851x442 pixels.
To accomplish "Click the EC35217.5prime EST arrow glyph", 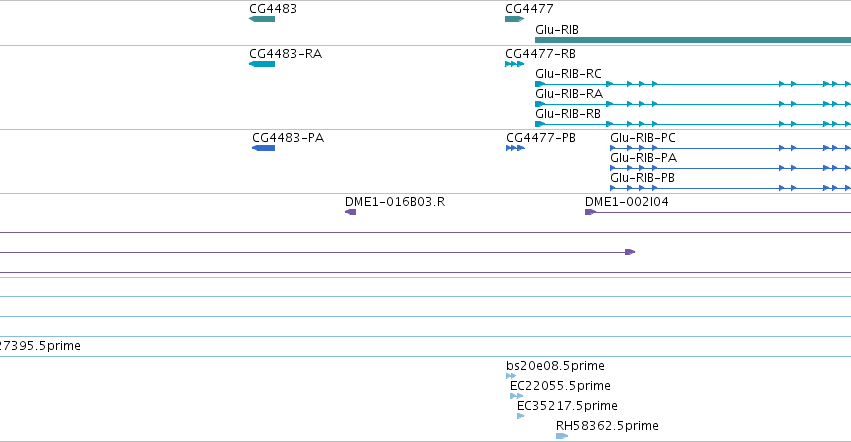I will (x=521, y=416).
